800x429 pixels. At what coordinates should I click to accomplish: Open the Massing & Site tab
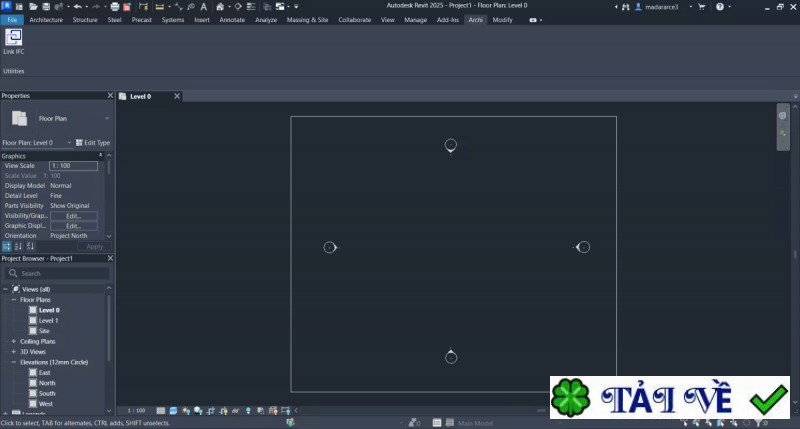click(x=307, y=20)
